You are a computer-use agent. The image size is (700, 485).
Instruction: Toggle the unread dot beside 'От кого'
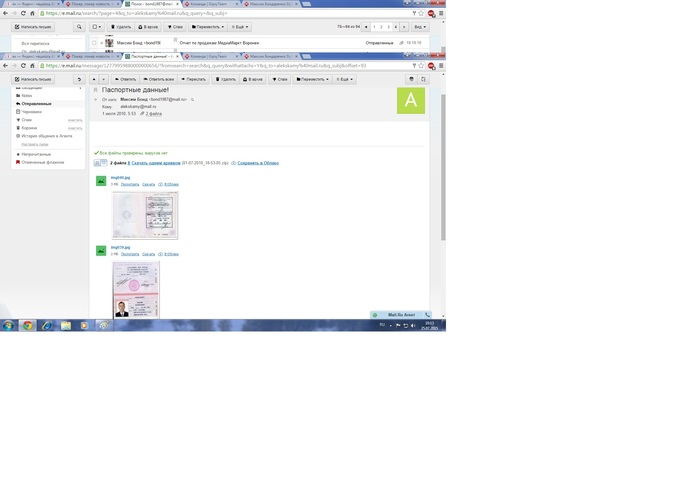pyautogui.click(x=96, y=100)
